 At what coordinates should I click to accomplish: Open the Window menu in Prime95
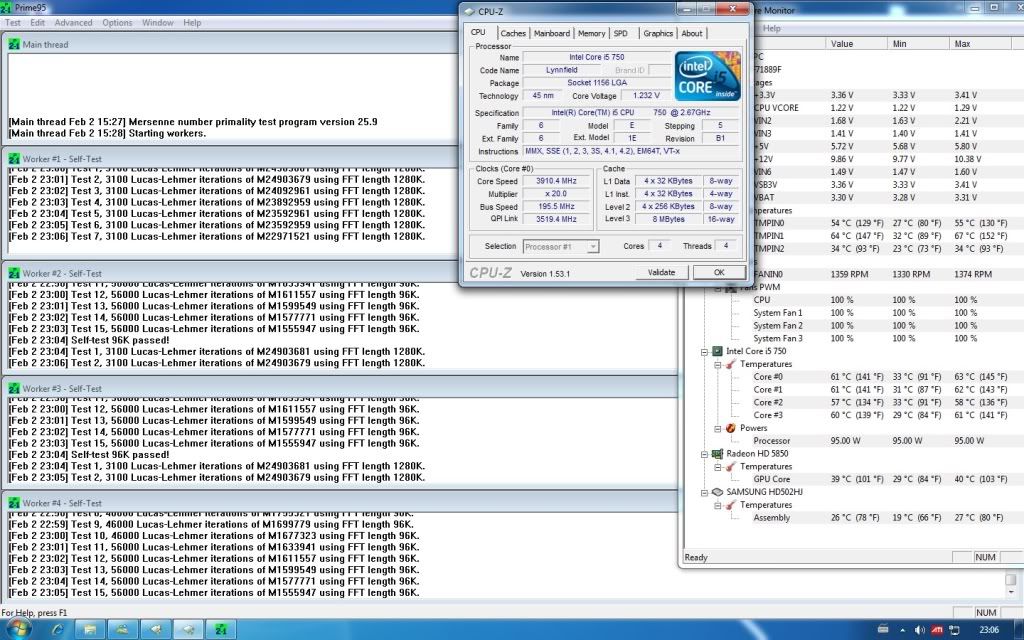[157, 22]
